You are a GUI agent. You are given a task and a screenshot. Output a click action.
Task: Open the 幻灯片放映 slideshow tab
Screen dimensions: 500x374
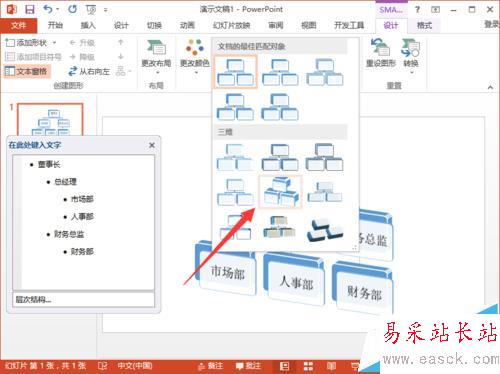pyautogui.click(x=232, y=25)
